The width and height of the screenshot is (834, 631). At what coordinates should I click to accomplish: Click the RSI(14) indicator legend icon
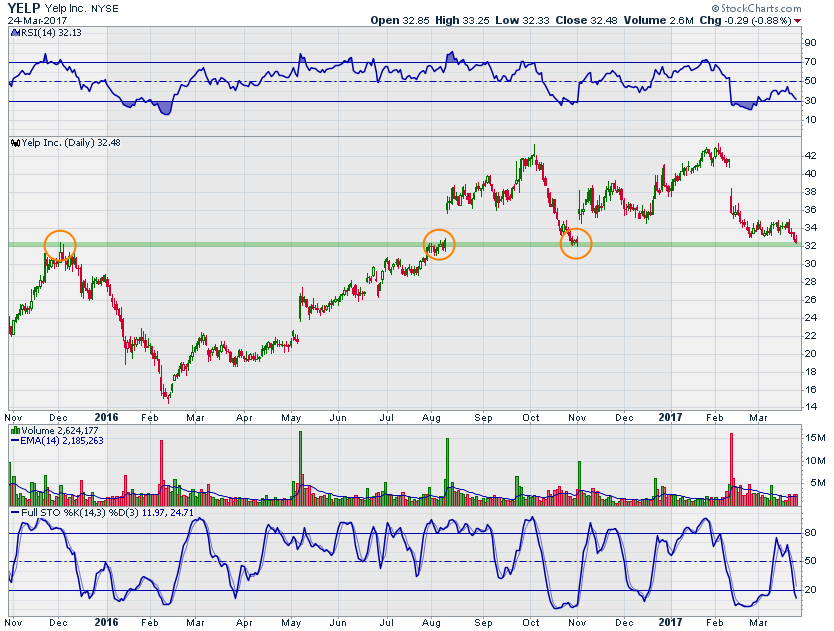[13, 32]
